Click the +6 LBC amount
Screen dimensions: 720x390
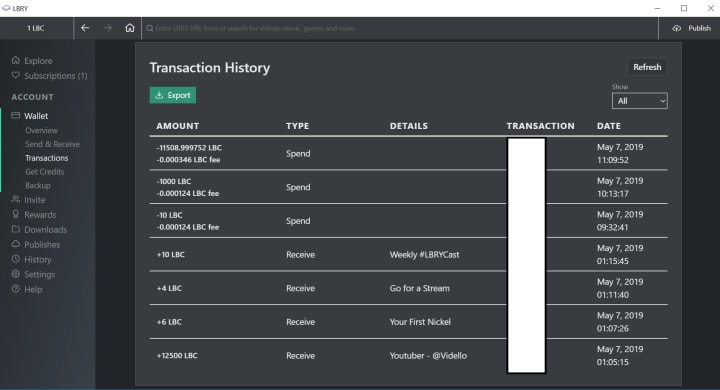169,322
